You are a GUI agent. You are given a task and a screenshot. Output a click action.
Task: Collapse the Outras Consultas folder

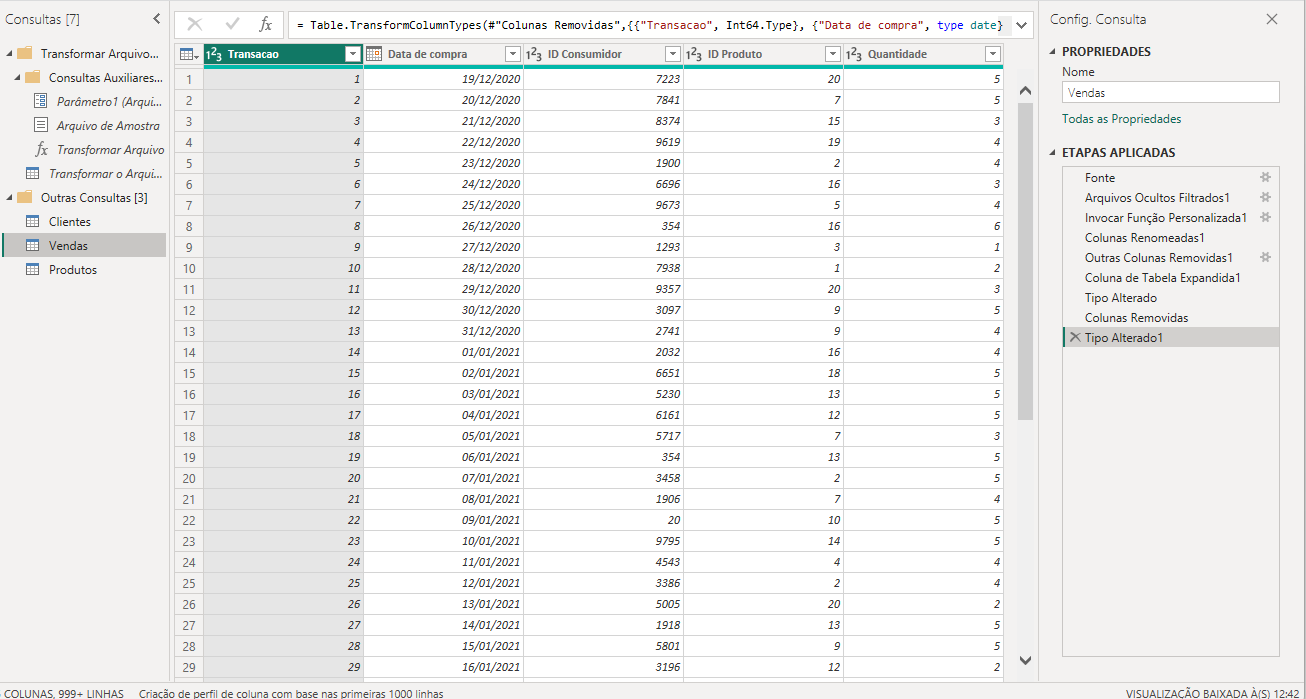pyautogui.click(x=9, y=198)
